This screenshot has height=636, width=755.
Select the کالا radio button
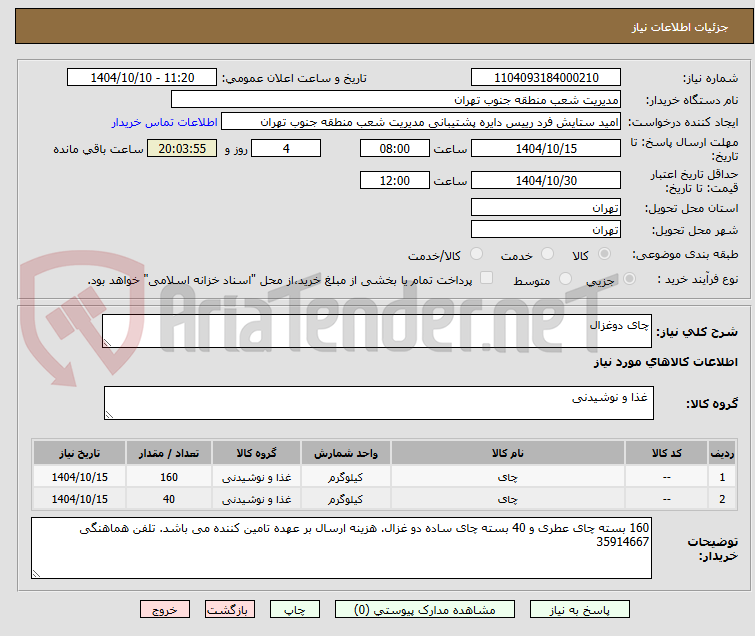coord(604,254)
